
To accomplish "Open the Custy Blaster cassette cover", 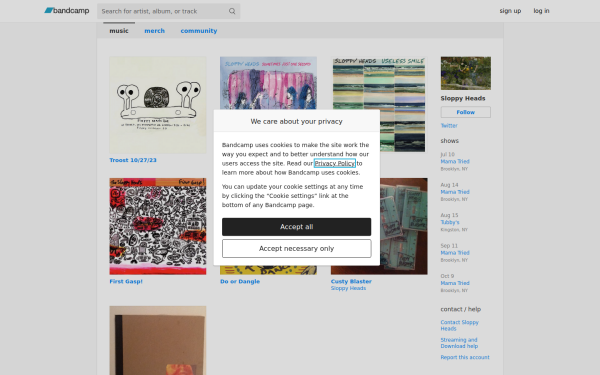I will [x=404, y=226].
